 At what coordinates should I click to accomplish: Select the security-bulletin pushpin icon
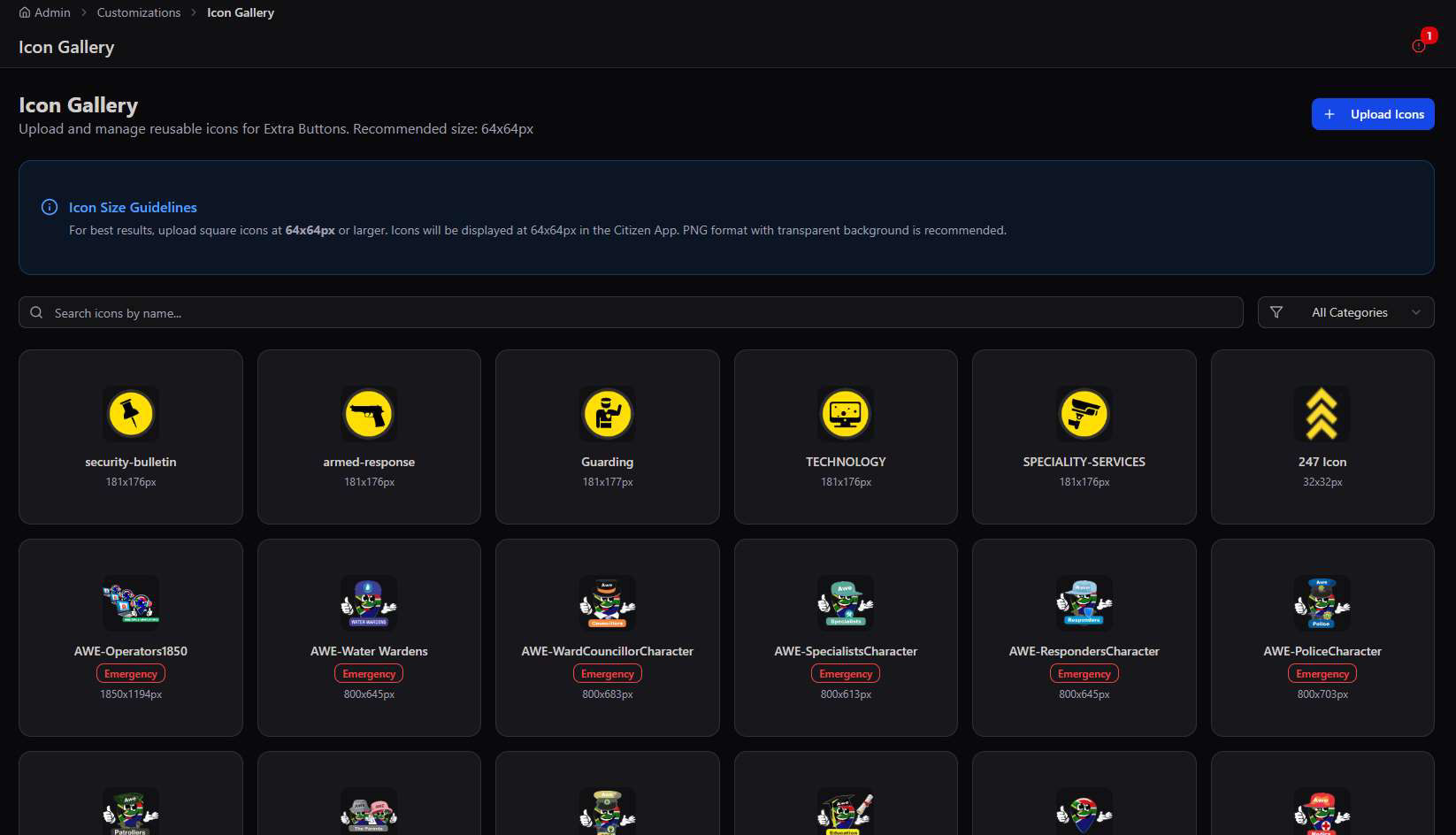coord(131,414)
